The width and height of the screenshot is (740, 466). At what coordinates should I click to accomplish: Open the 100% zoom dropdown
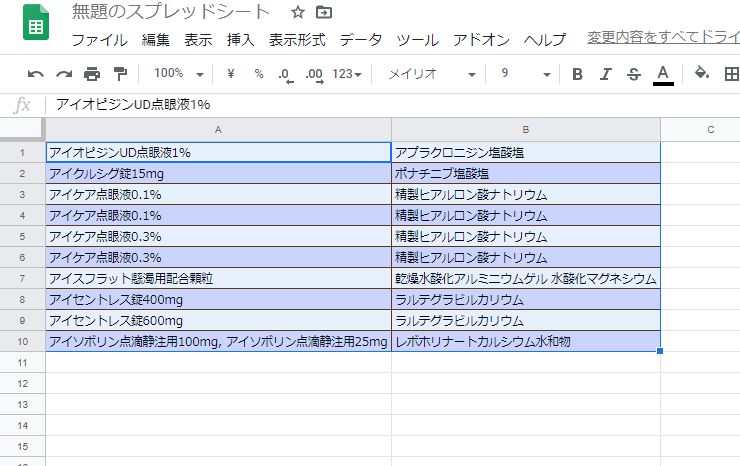point(178,74)
